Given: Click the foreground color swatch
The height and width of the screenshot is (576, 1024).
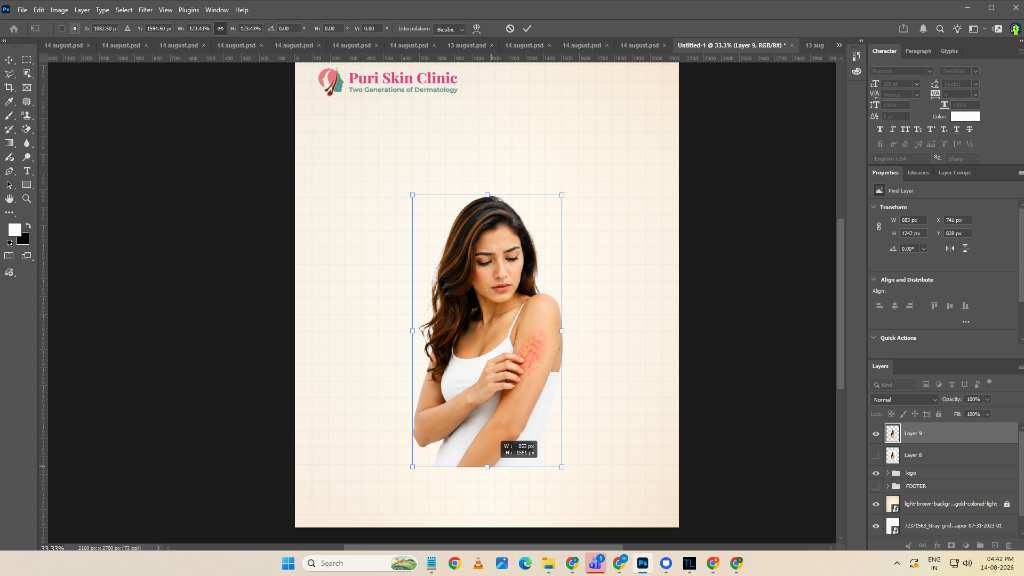Looking at the screenshot, I should [14, 230].
